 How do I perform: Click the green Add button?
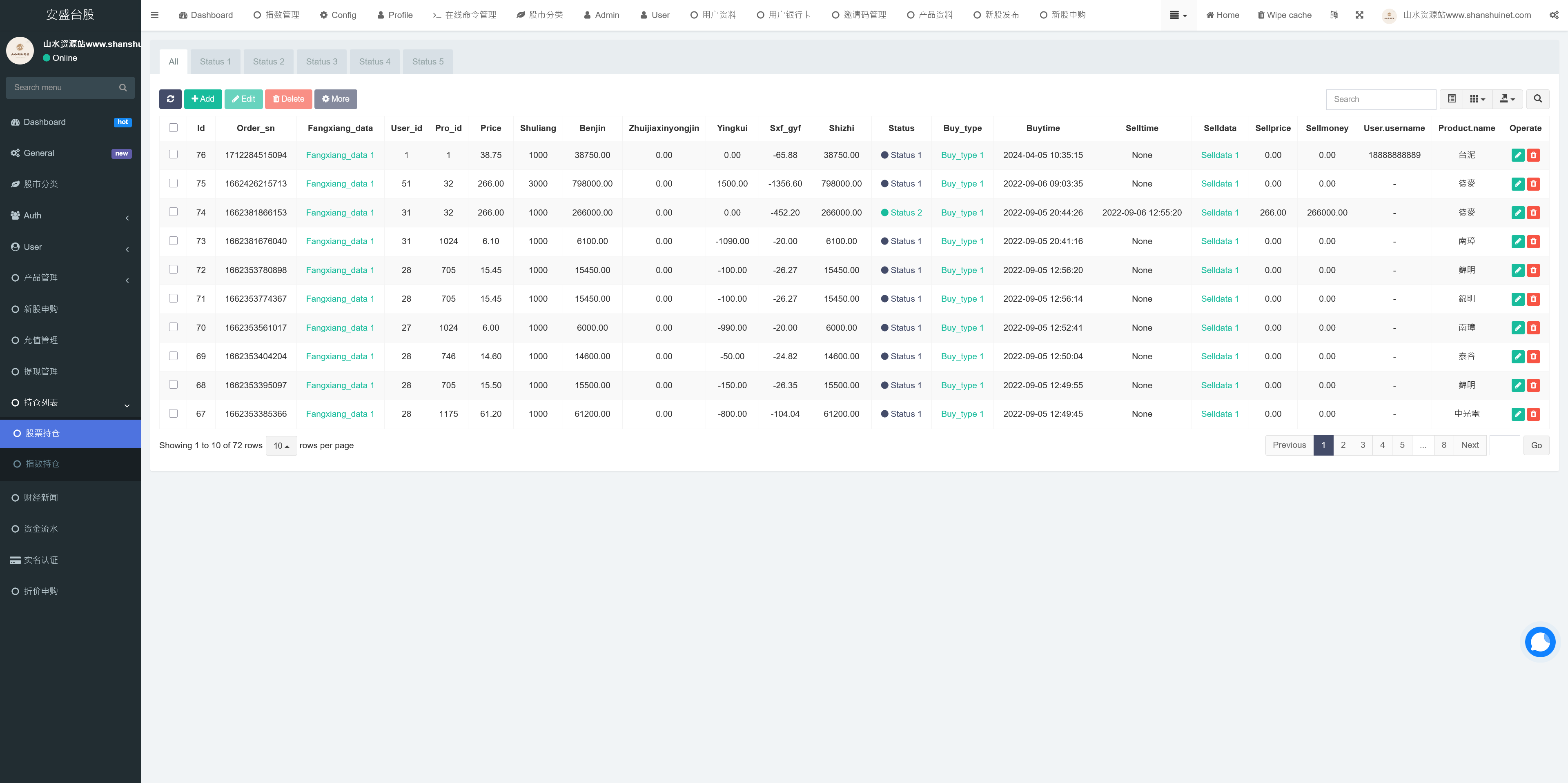[x=203, y=99]
